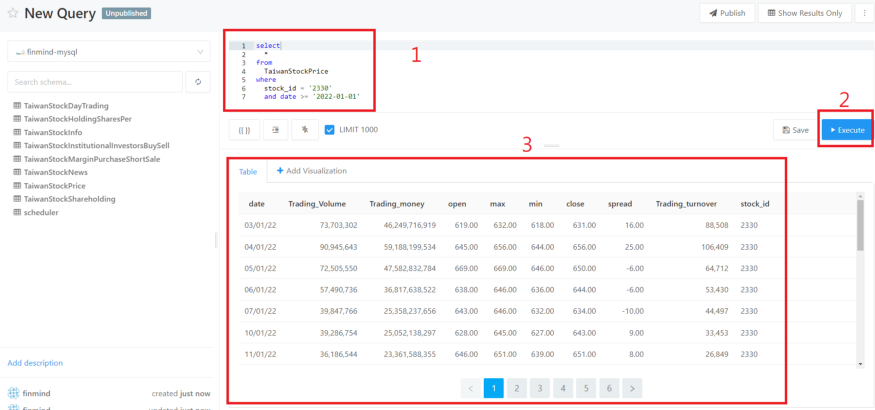Click the auto-complete toggle icon
This screenshot has width=875, height=410.
(305, 130)
